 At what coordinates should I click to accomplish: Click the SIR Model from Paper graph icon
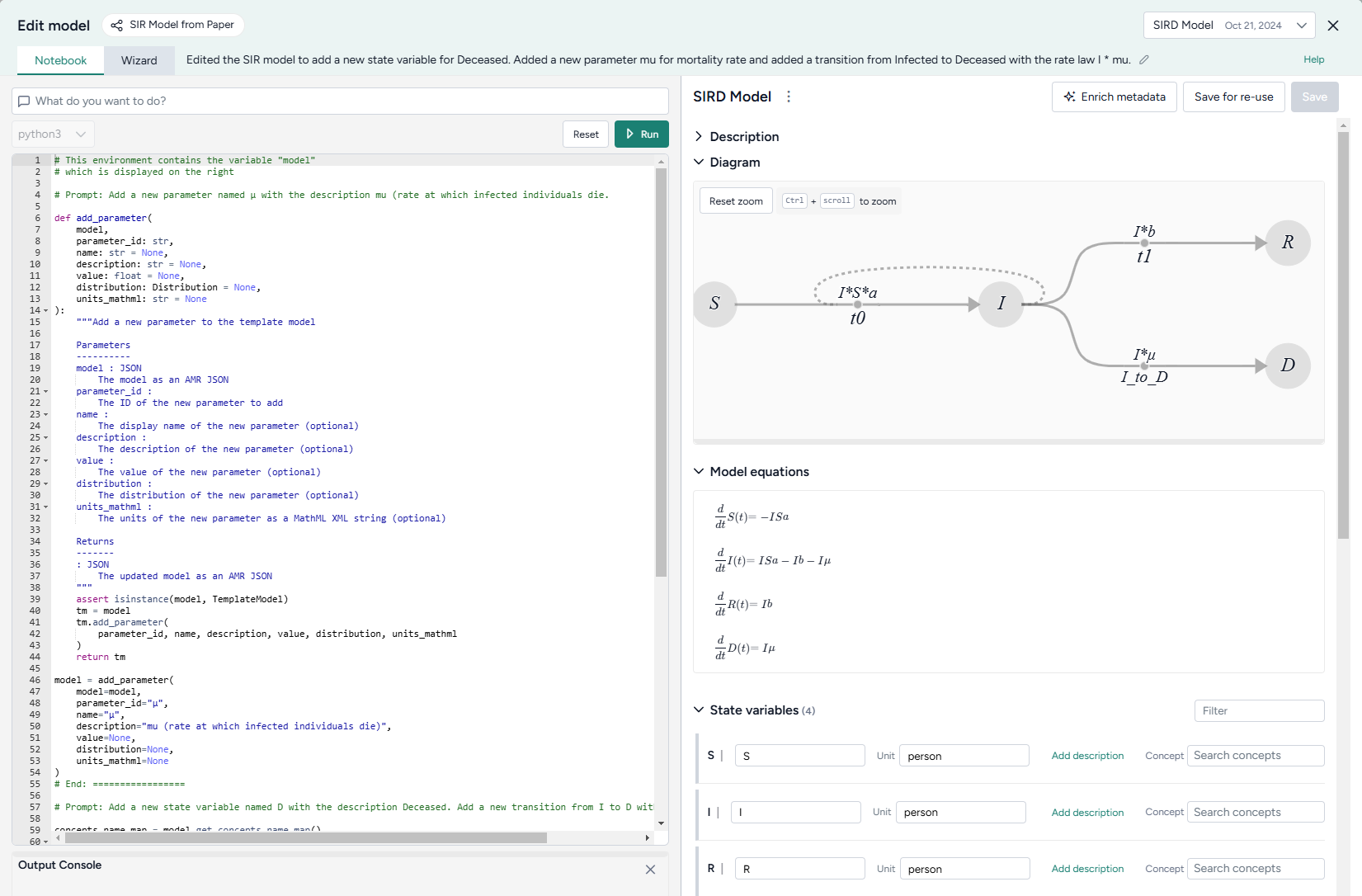pyautogui.click(x=117, y=26)
